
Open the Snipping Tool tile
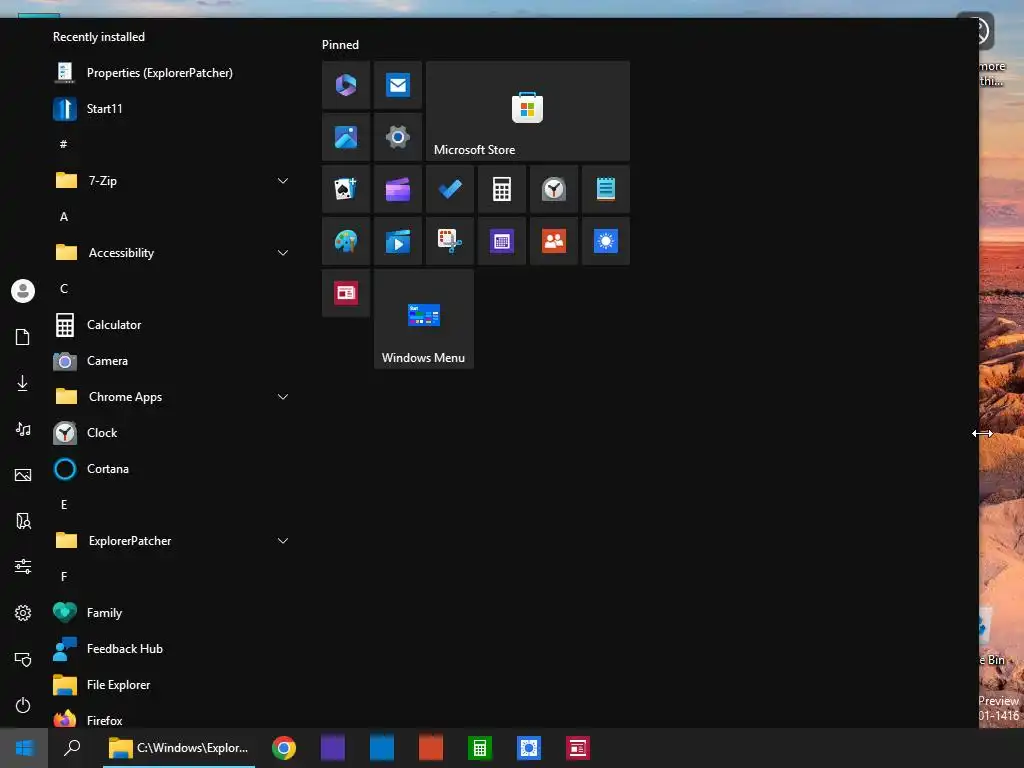click(x=450, y=242)
